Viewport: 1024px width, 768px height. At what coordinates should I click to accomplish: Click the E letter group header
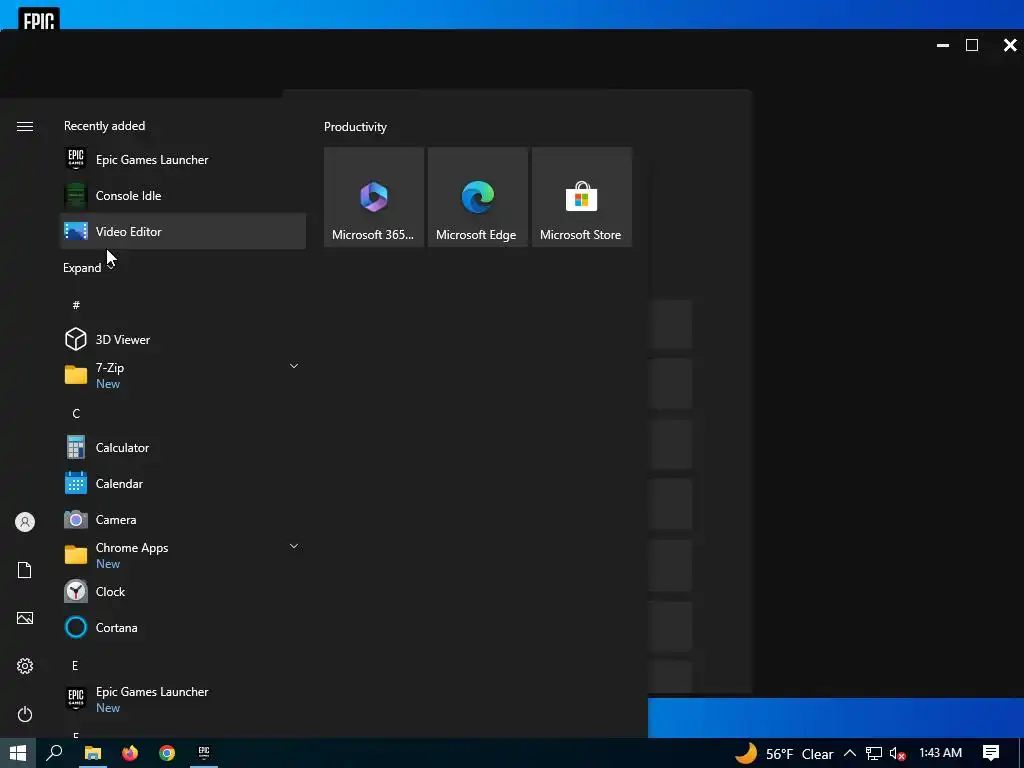point(75,665)
